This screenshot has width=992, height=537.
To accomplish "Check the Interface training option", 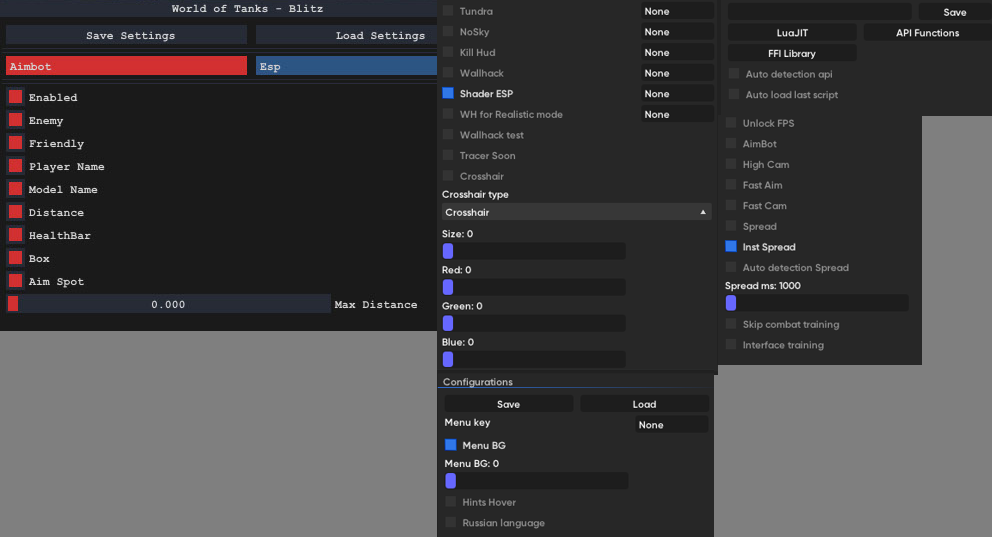I will [731, 345].
